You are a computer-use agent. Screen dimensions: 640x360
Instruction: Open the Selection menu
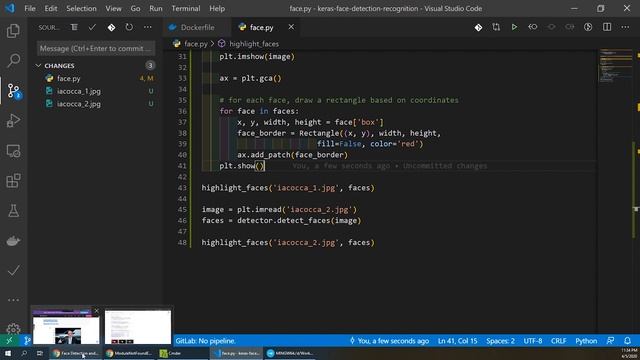coord(81,8)
